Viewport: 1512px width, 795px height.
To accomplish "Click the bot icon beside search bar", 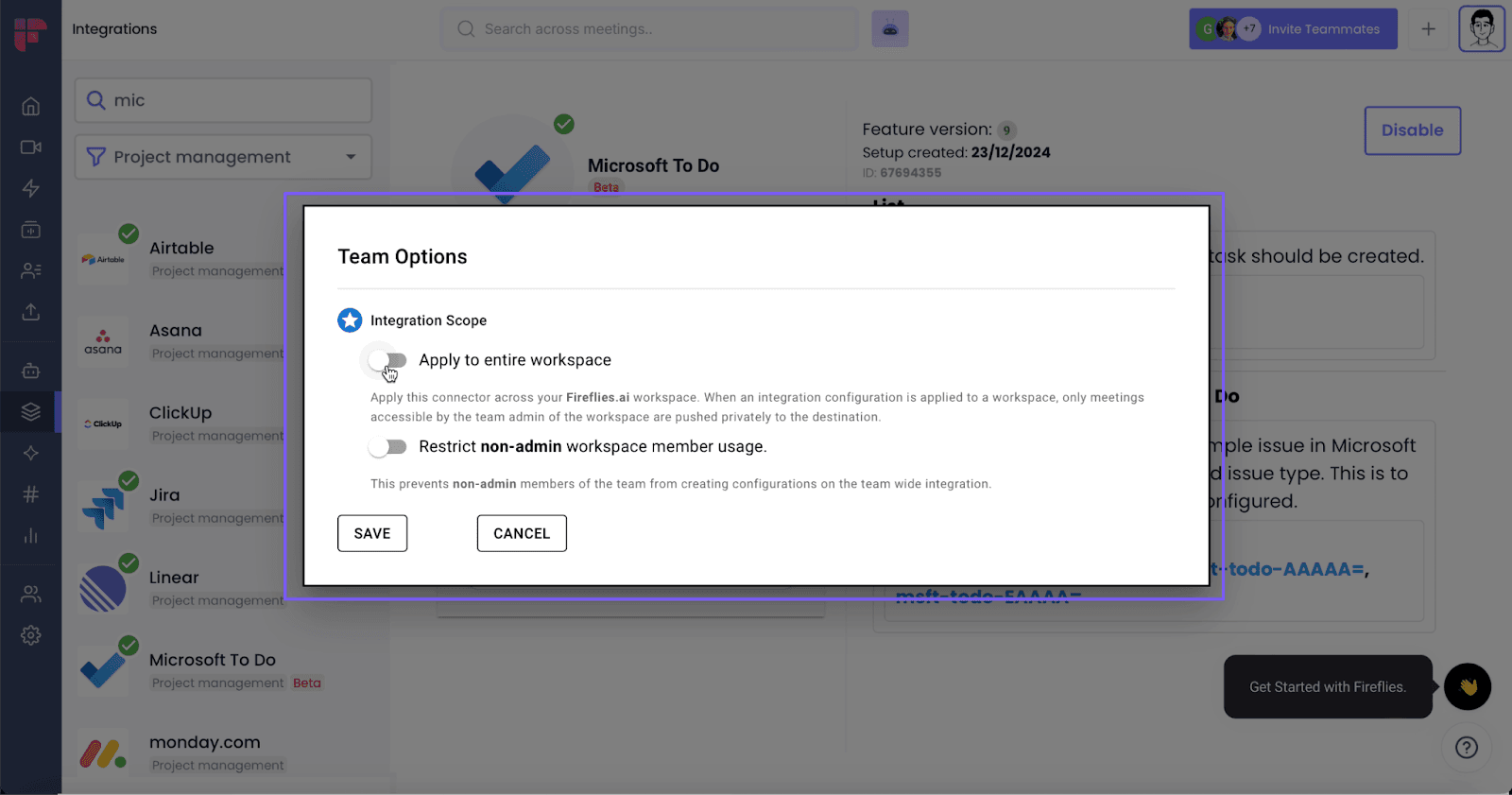I will [890, 29].
